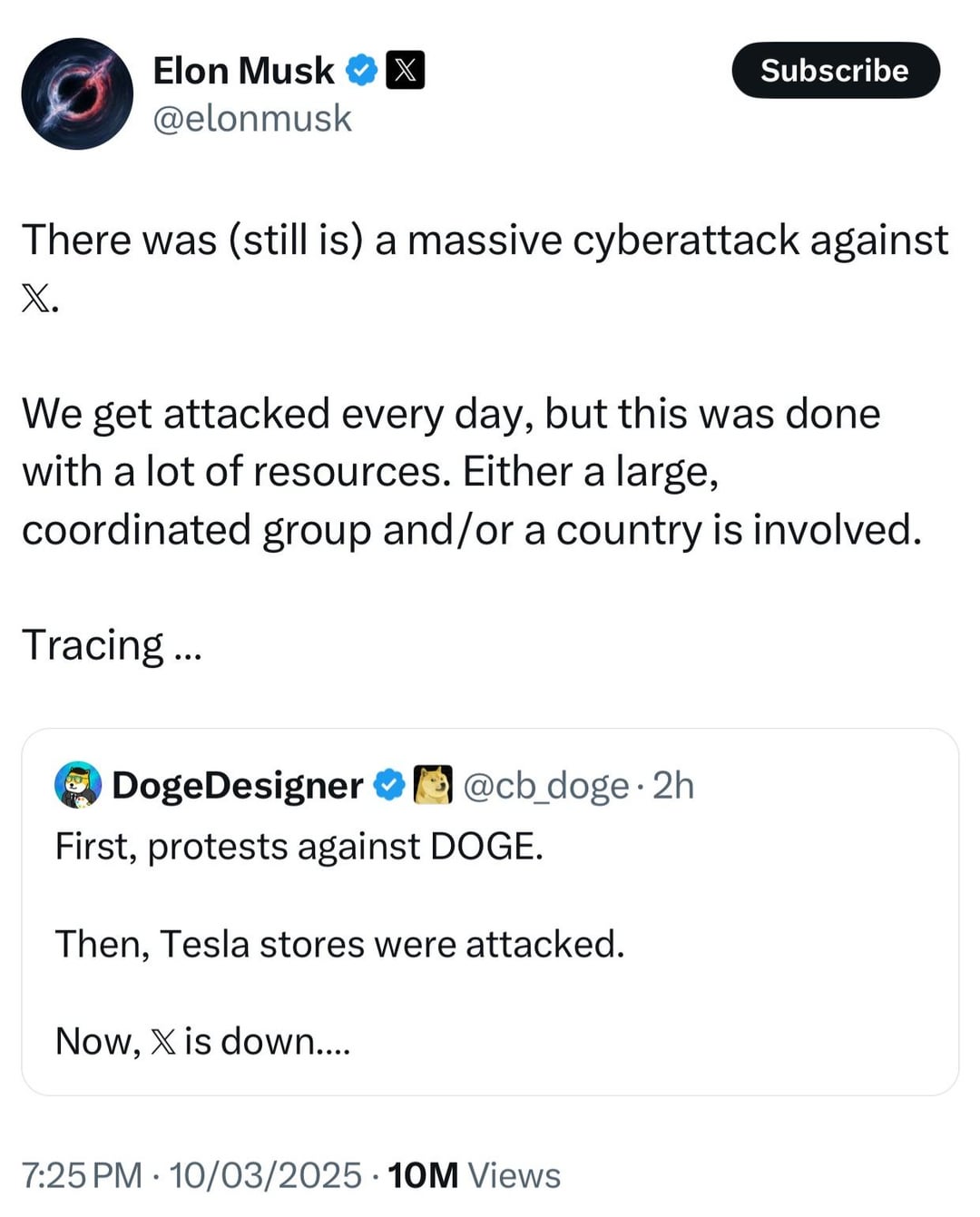Open DogeDesigner's profile picture

pyautogui.click(x=78, y=785)
